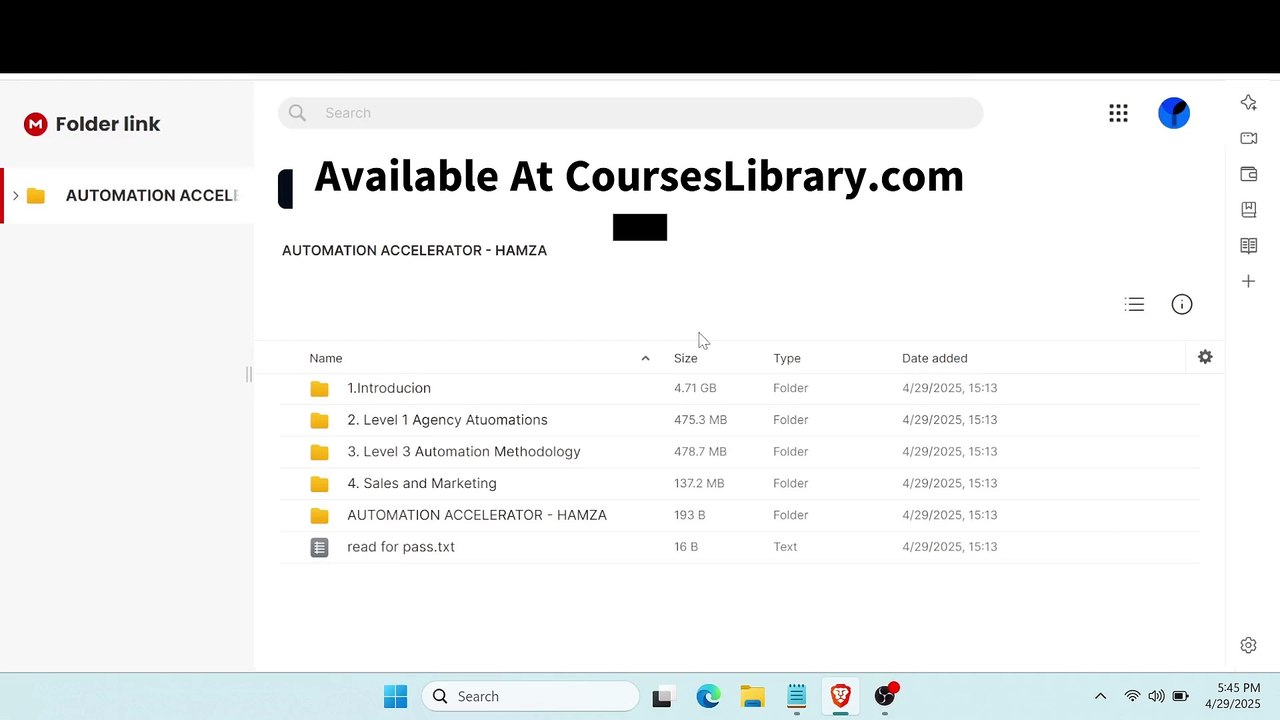1280x720 pixels.
Task: Launch Microsoft Edge from the taskbar
Action: tap(708, 697)
